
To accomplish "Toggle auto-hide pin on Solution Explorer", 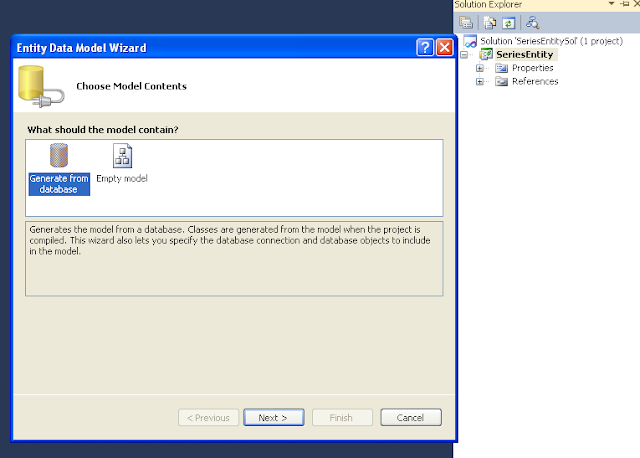I will click(624, 4).
